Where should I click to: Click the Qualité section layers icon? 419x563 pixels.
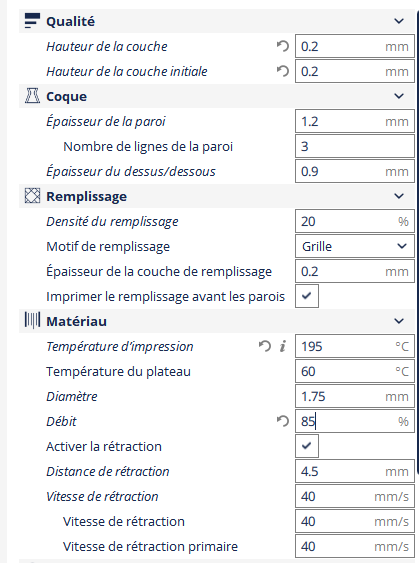pos(32,21)
